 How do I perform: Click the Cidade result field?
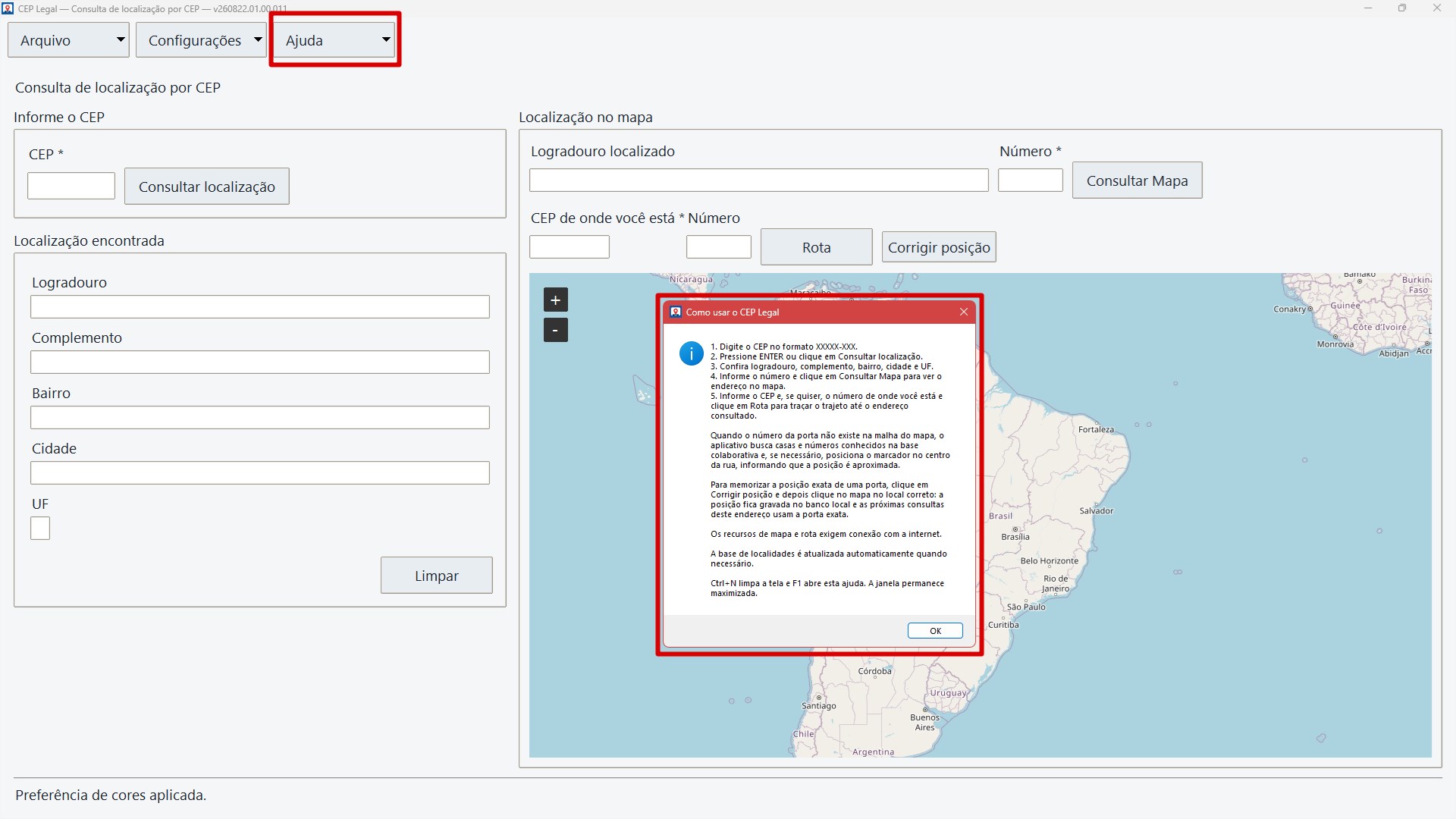[x=259, y=473]
